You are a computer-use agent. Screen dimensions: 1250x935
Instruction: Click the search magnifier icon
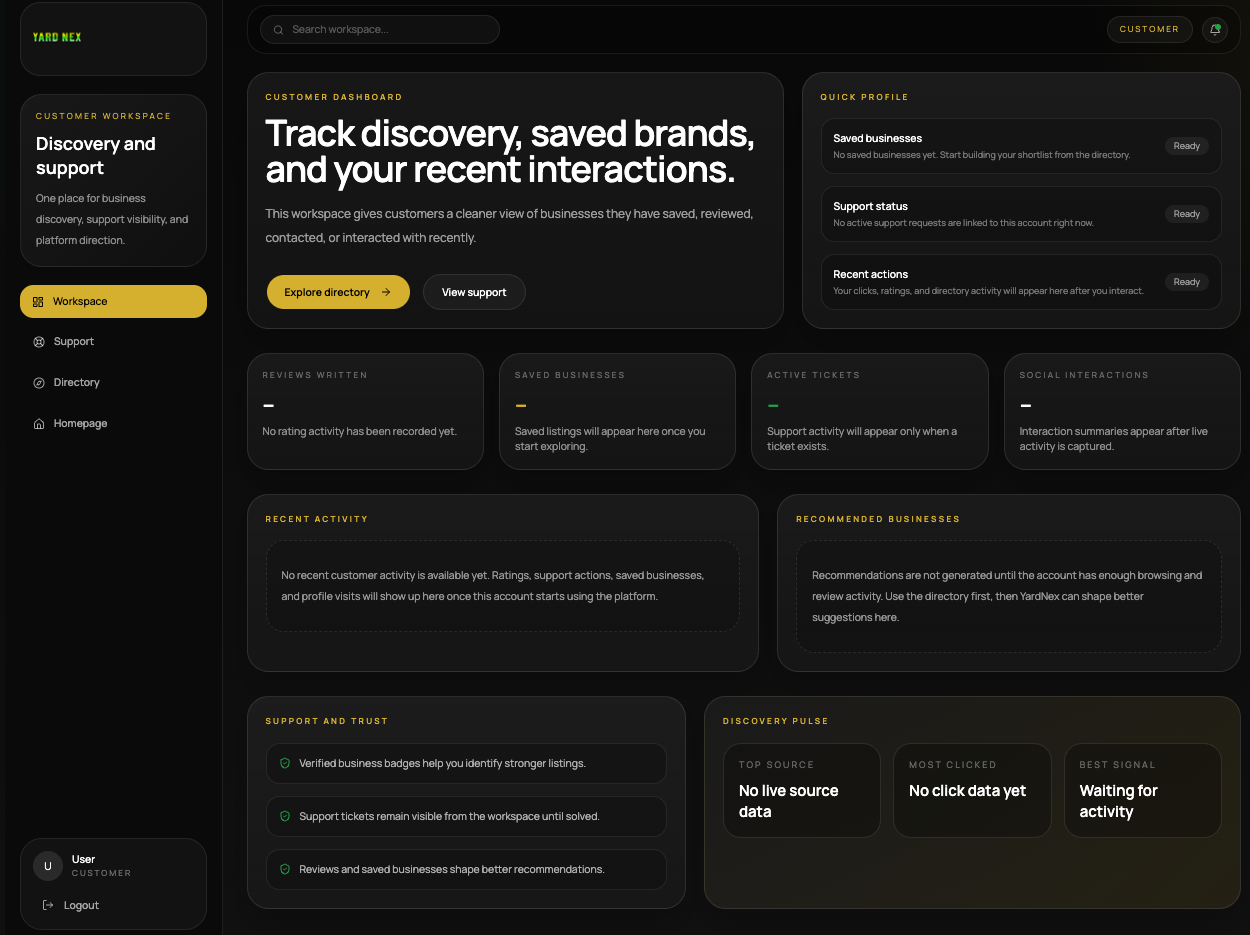[278, 29]
